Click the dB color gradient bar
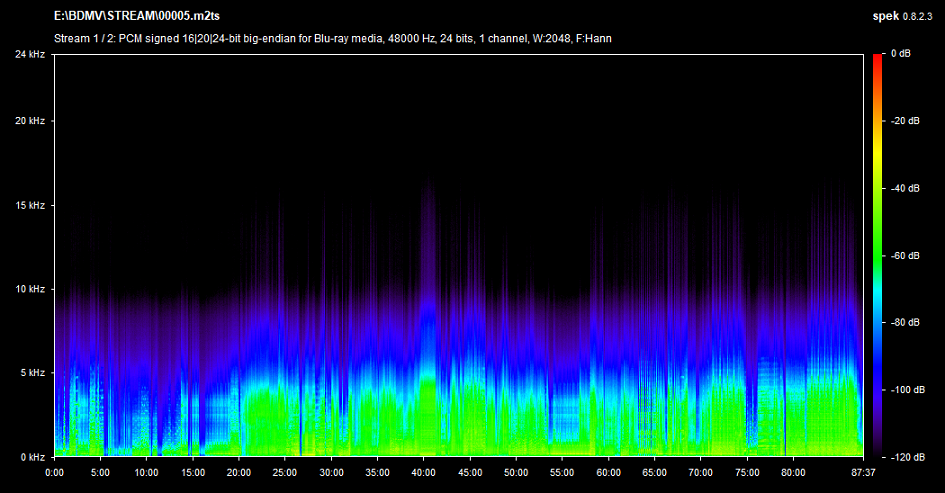945x493 pixels. (x=878, y=255)
